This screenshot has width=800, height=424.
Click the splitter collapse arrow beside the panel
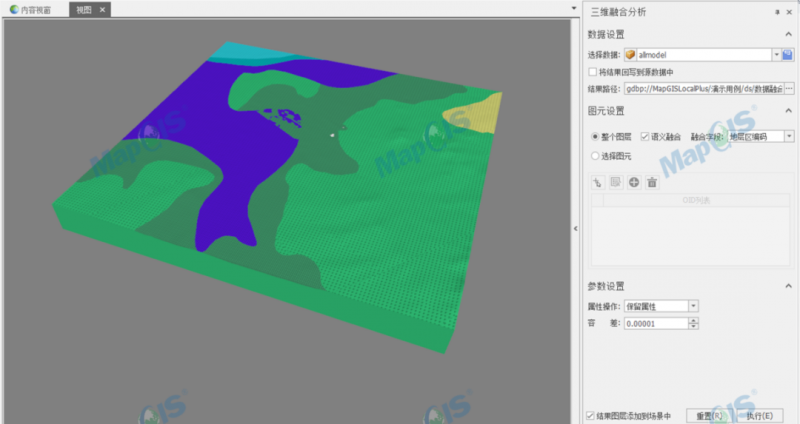pos(576,229)
